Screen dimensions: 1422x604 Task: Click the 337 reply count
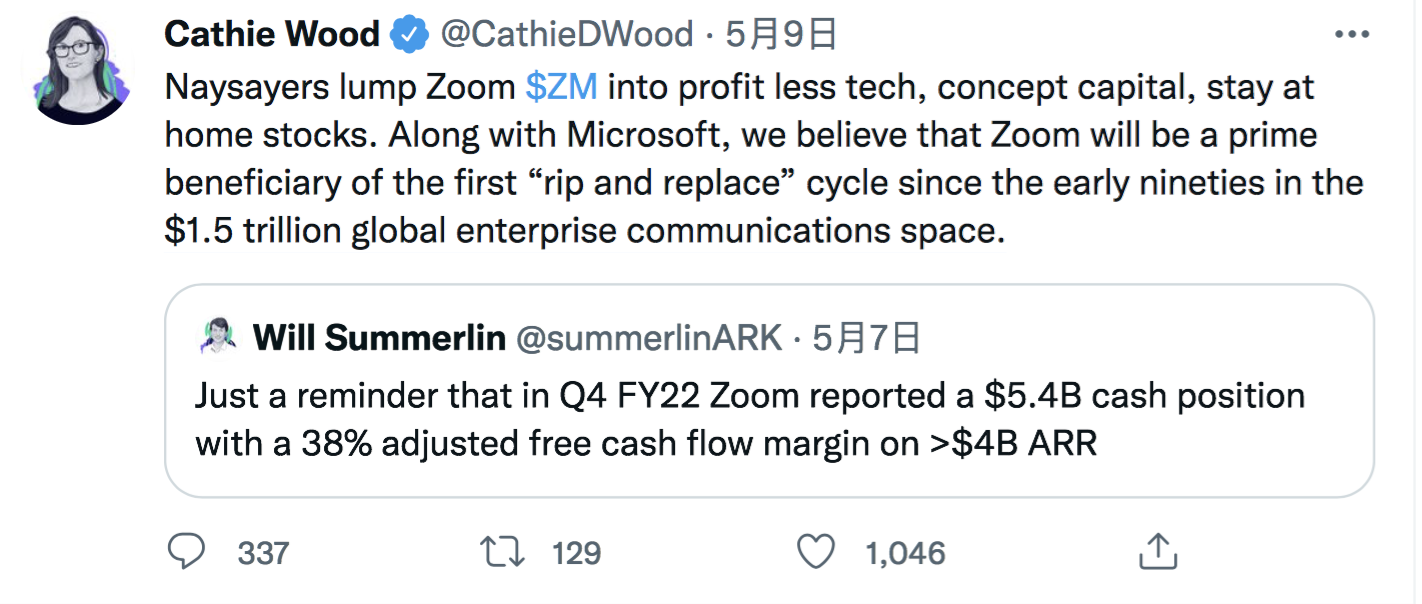[264, 553]
